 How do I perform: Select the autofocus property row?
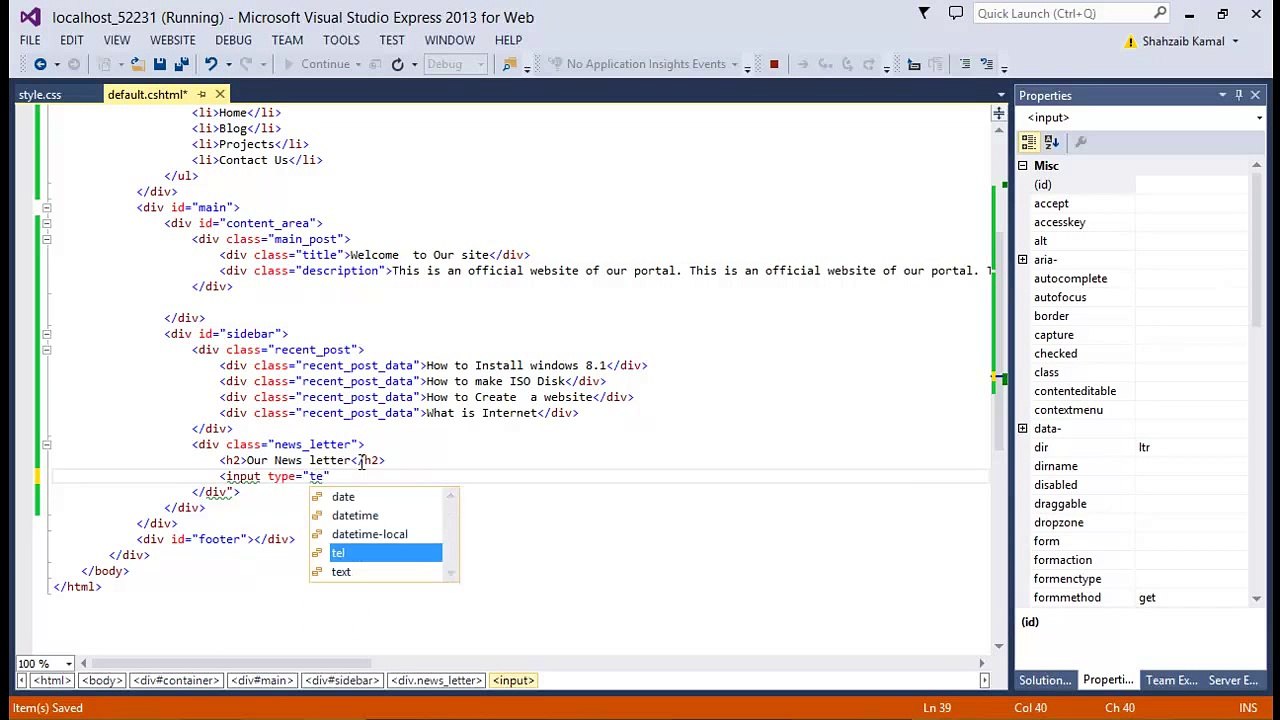point(1134,297)
